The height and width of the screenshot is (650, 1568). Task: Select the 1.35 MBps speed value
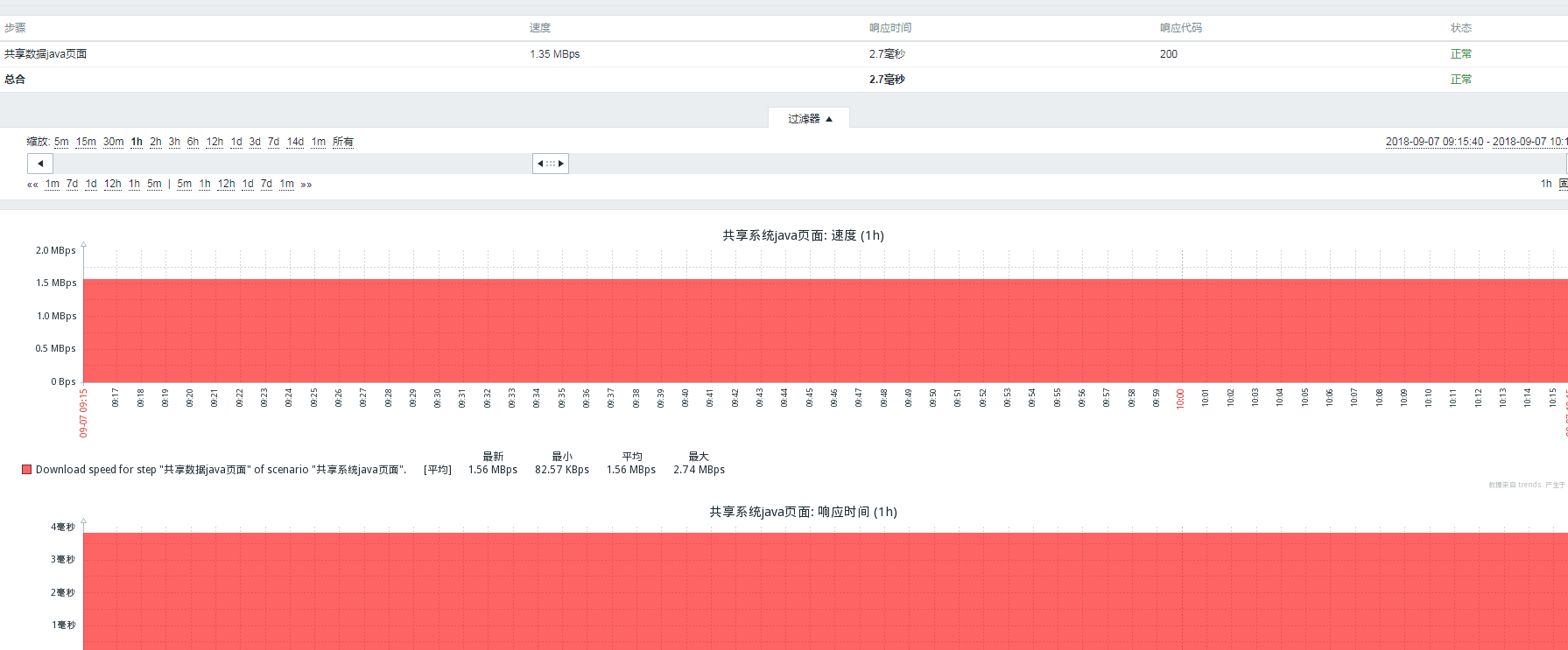pyautogui.click(x=554, y=54)
